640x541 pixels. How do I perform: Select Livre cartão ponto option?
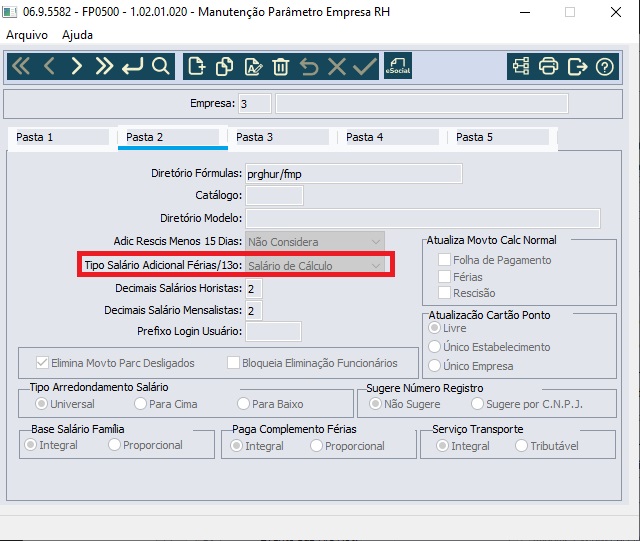[434, 328]
